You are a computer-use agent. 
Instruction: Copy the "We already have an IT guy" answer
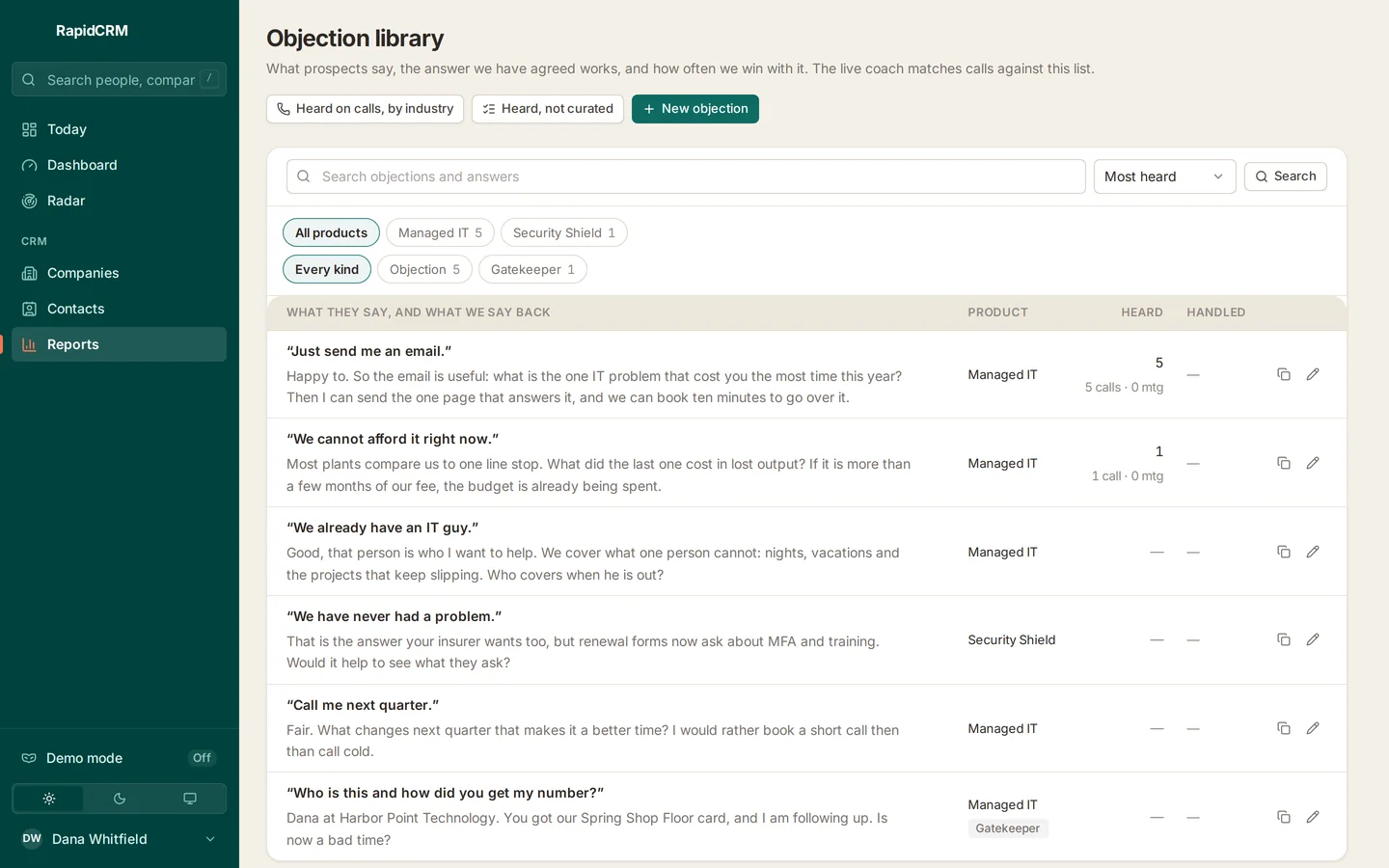tap(1284, 552)
